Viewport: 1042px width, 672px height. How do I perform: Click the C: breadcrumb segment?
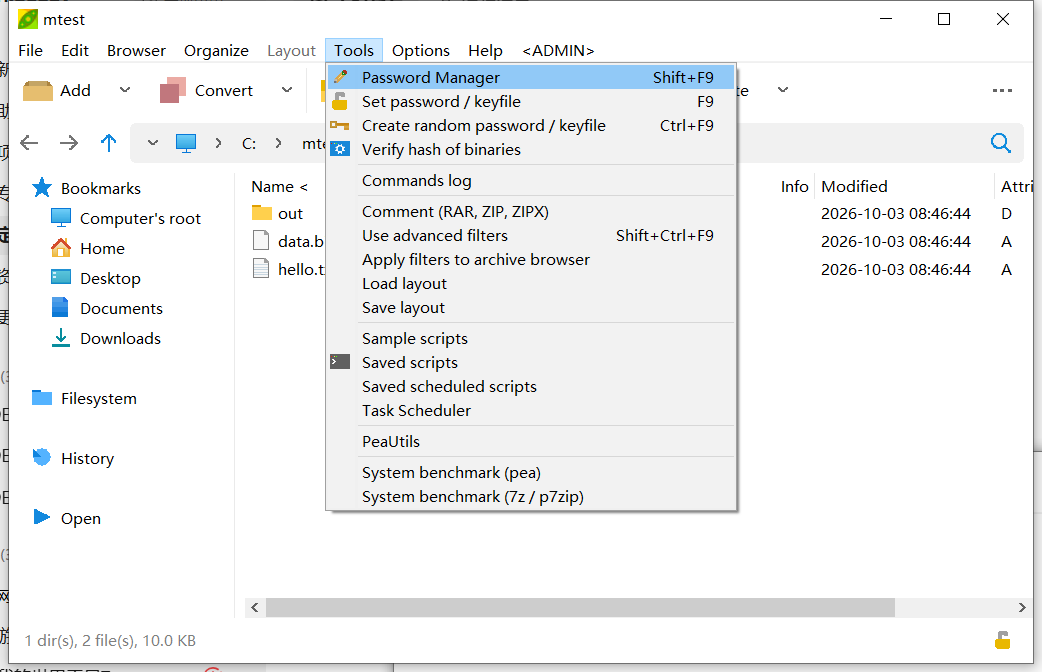click(x=249, y=144)
